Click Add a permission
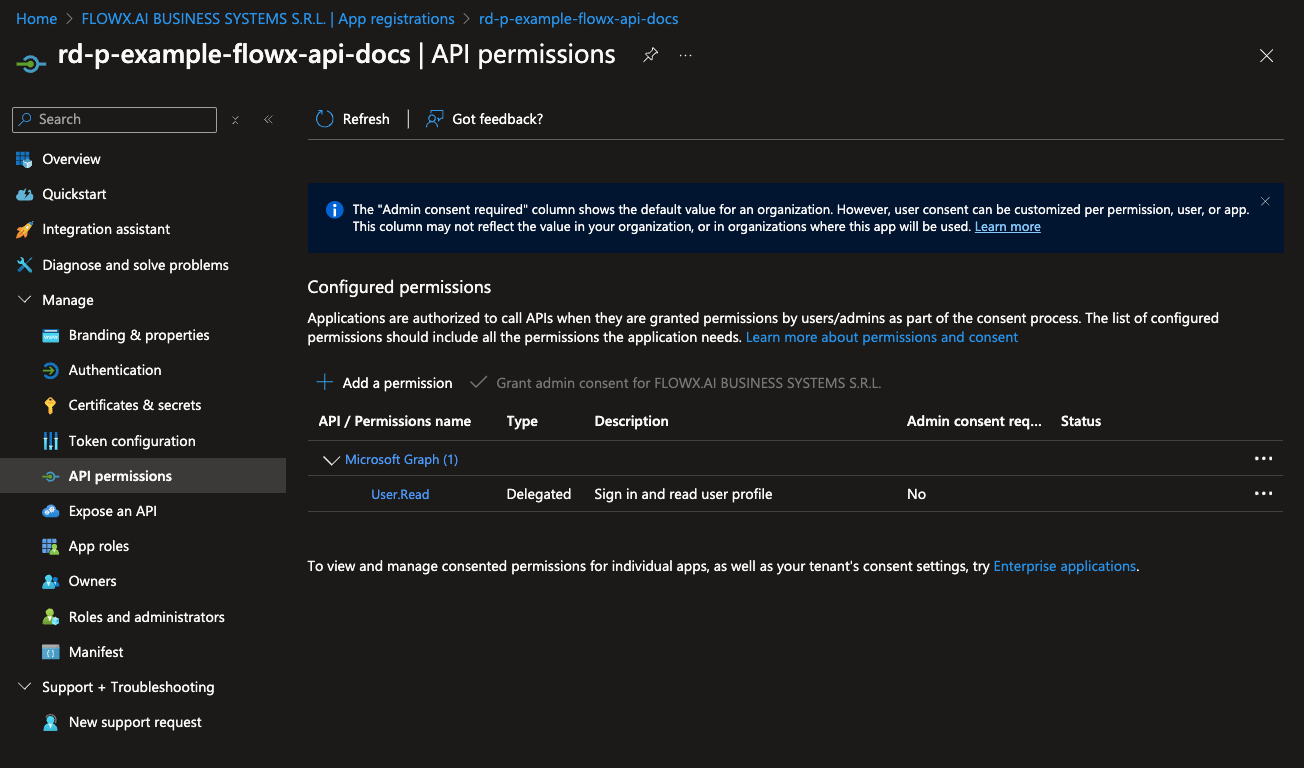 point(385,383)
